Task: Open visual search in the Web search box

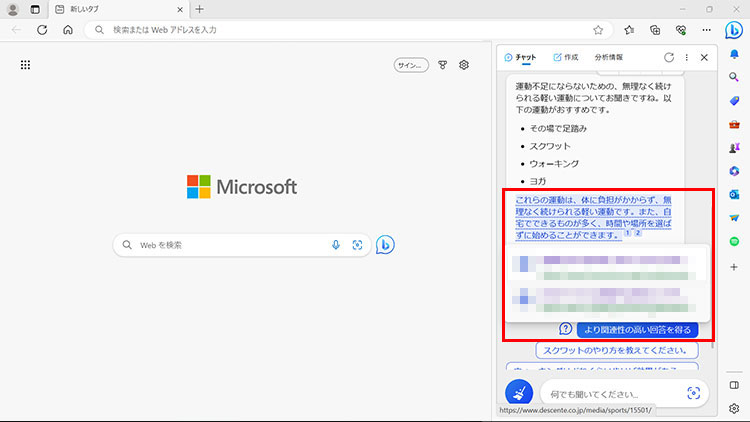Action: point(357,245)
